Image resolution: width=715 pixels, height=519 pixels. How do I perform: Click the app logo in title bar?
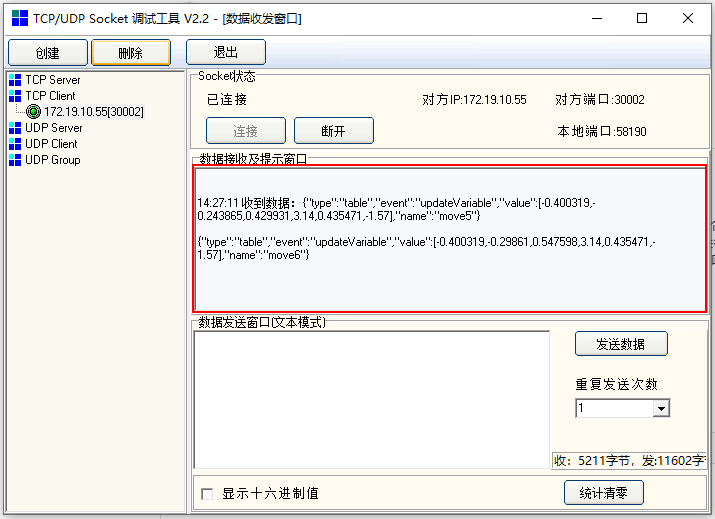point(20,18)
